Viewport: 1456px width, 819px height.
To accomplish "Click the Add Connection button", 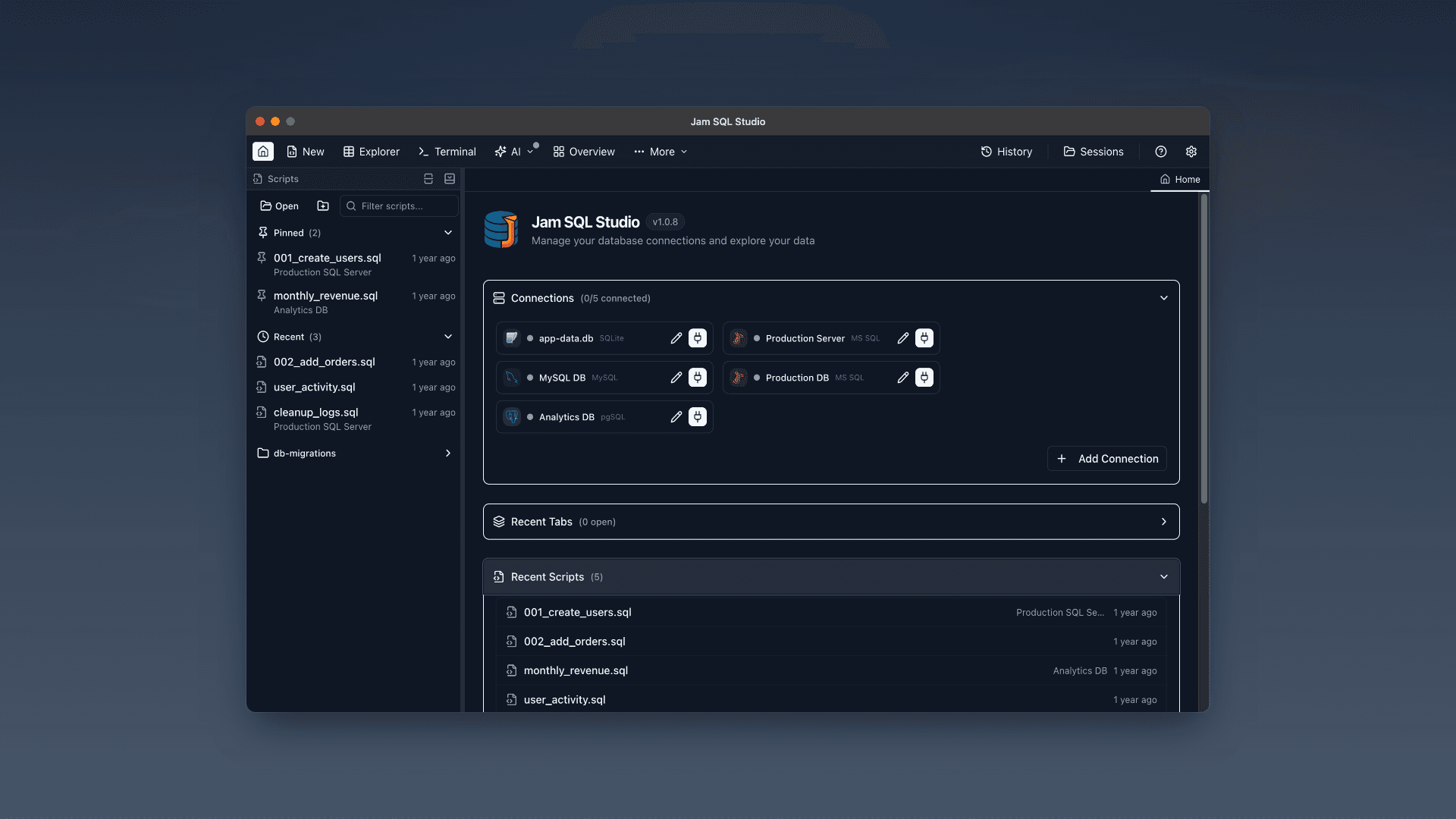I will (x=1106, y=458).
